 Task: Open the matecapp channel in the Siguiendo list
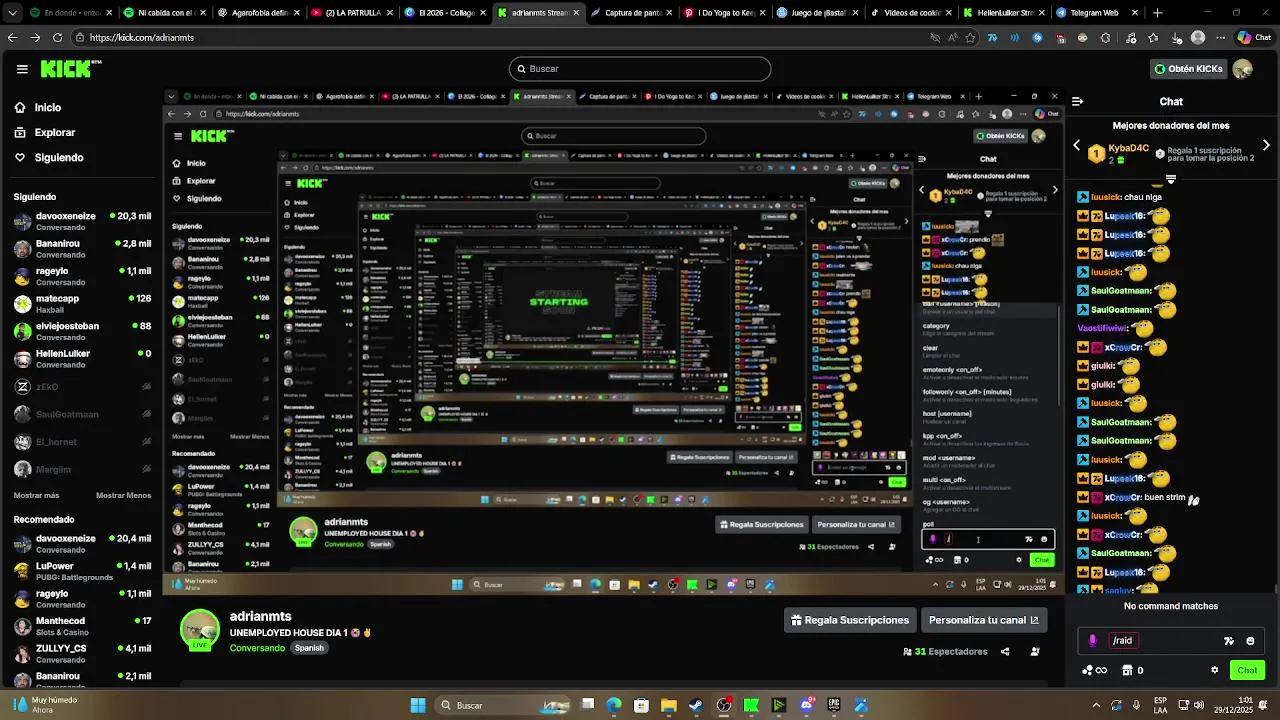coord(82,304)
